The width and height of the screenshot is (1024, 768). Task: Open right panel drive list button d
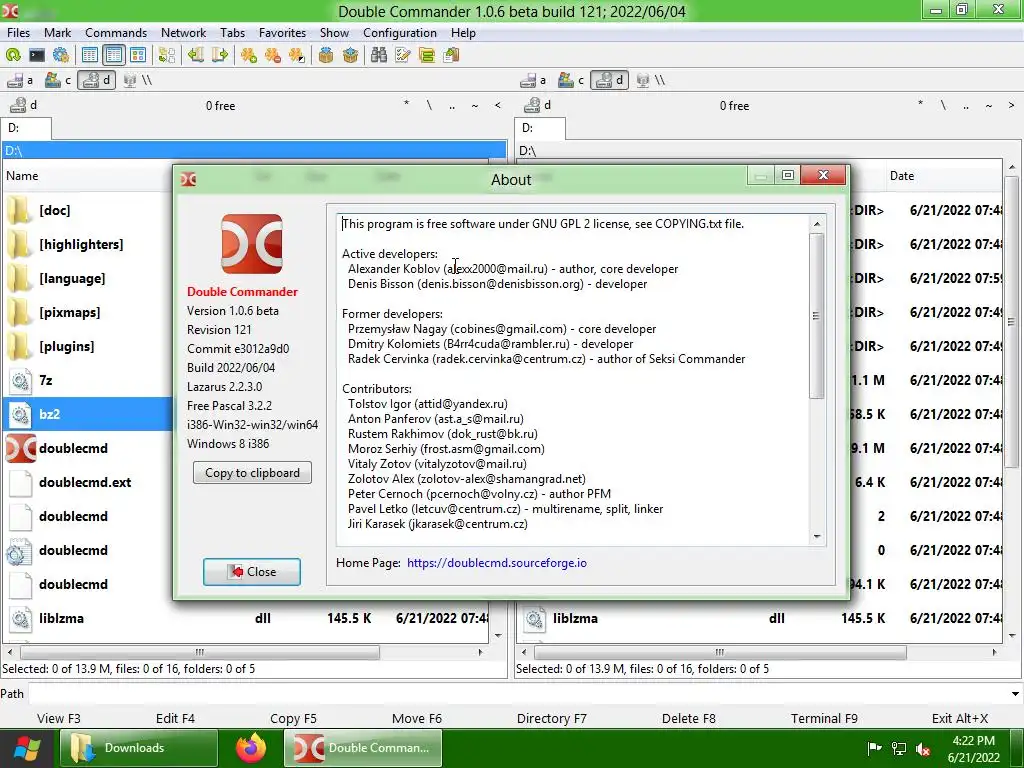[x=537, y=105]
